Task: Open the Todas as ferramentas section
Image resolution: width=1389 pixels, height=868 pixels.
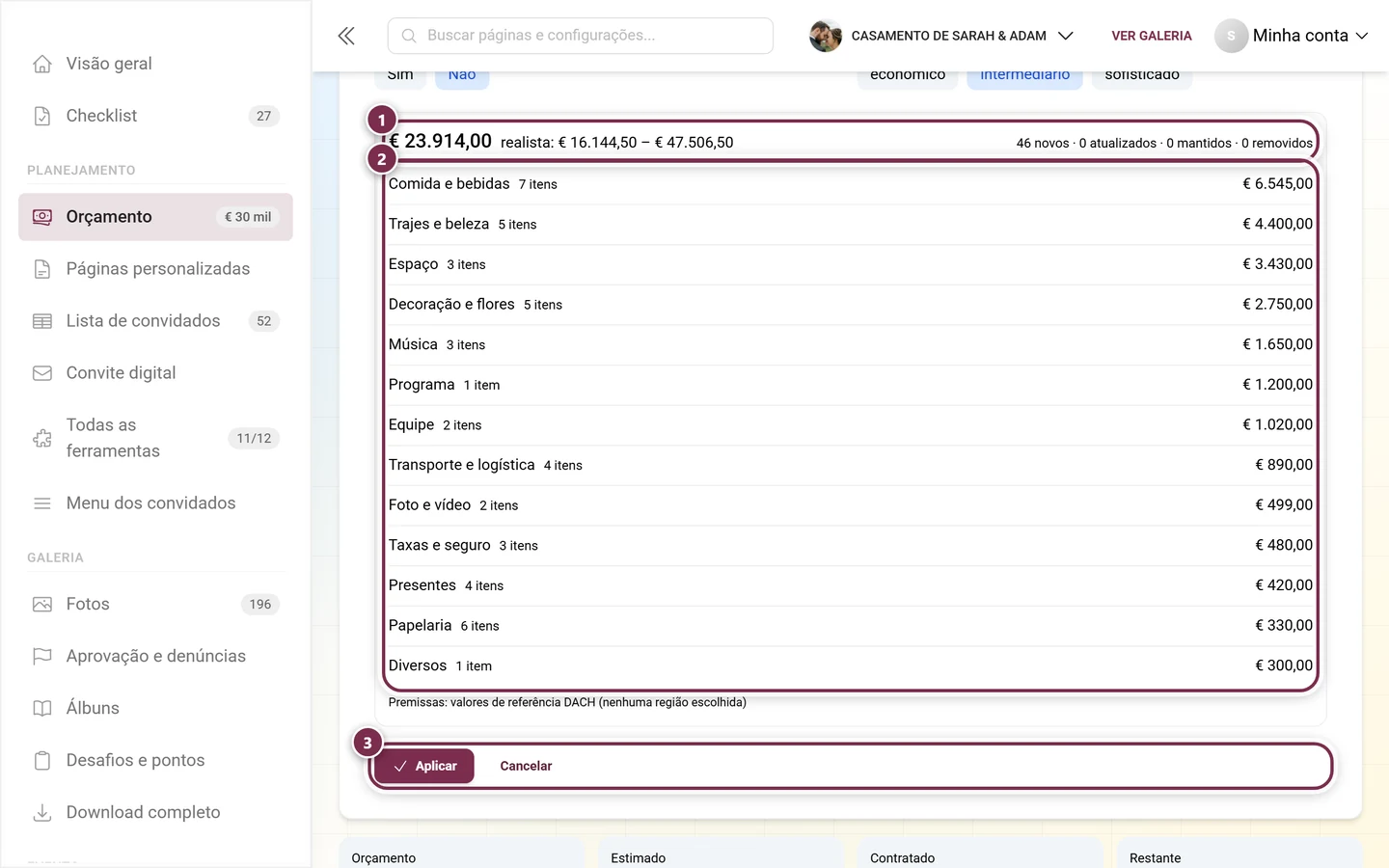Action: tap(155, 438)
